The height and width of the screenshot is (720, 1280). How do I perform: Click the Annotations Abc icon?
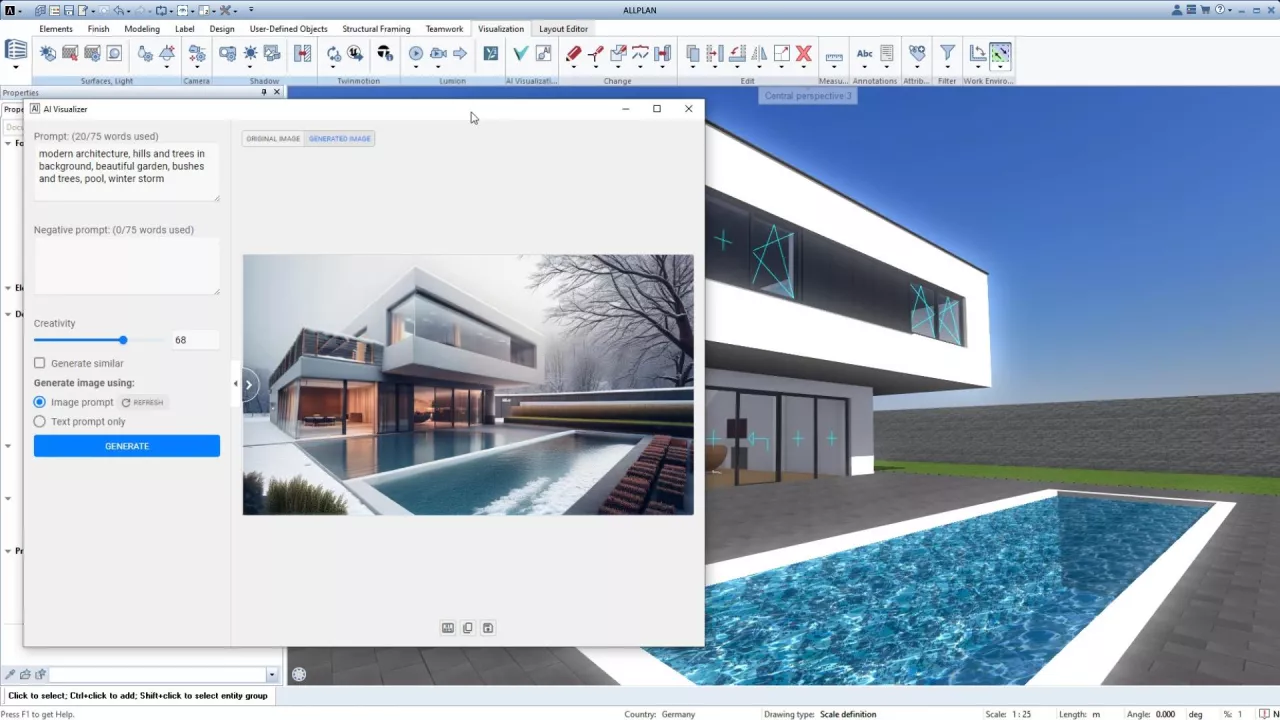864,54
